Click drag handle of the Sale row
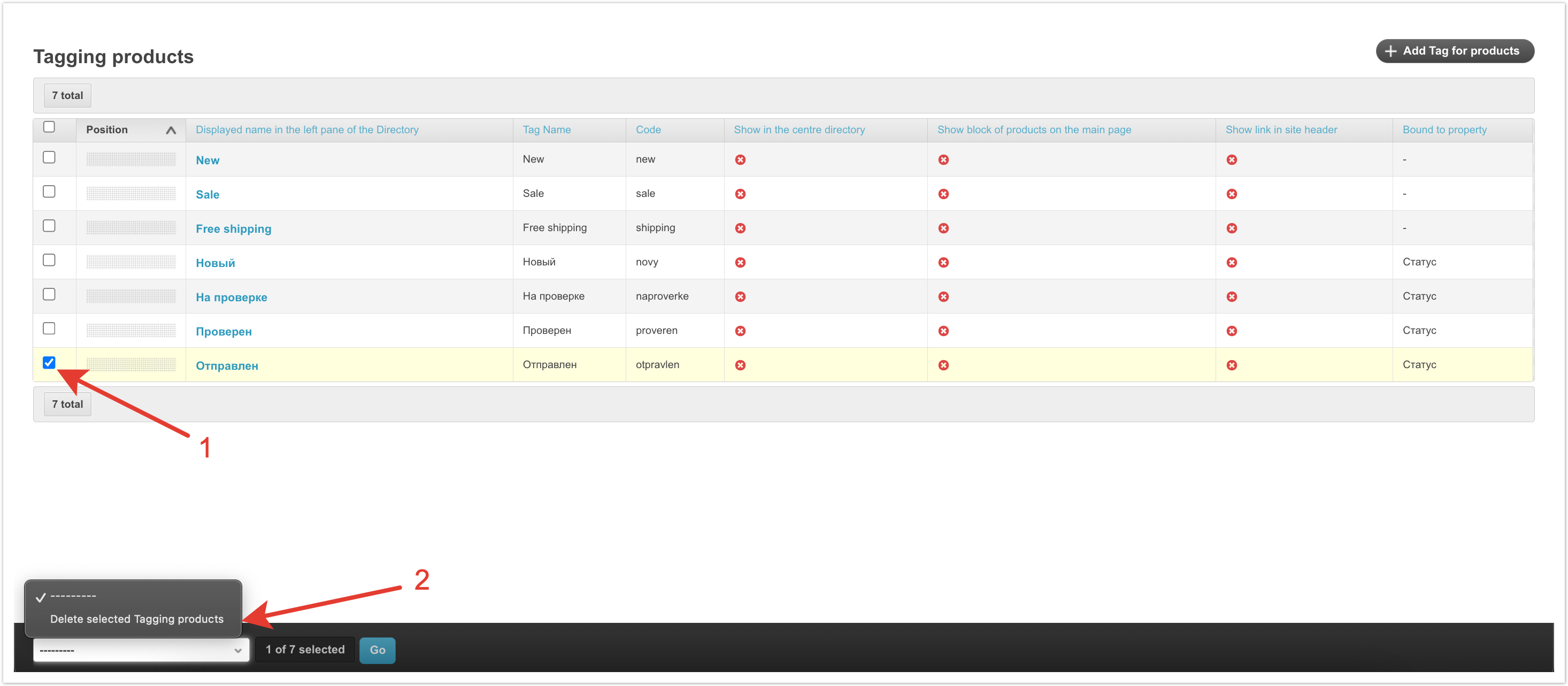The height and width of the screenshot is (686, 1568). [x=131, y=194]
